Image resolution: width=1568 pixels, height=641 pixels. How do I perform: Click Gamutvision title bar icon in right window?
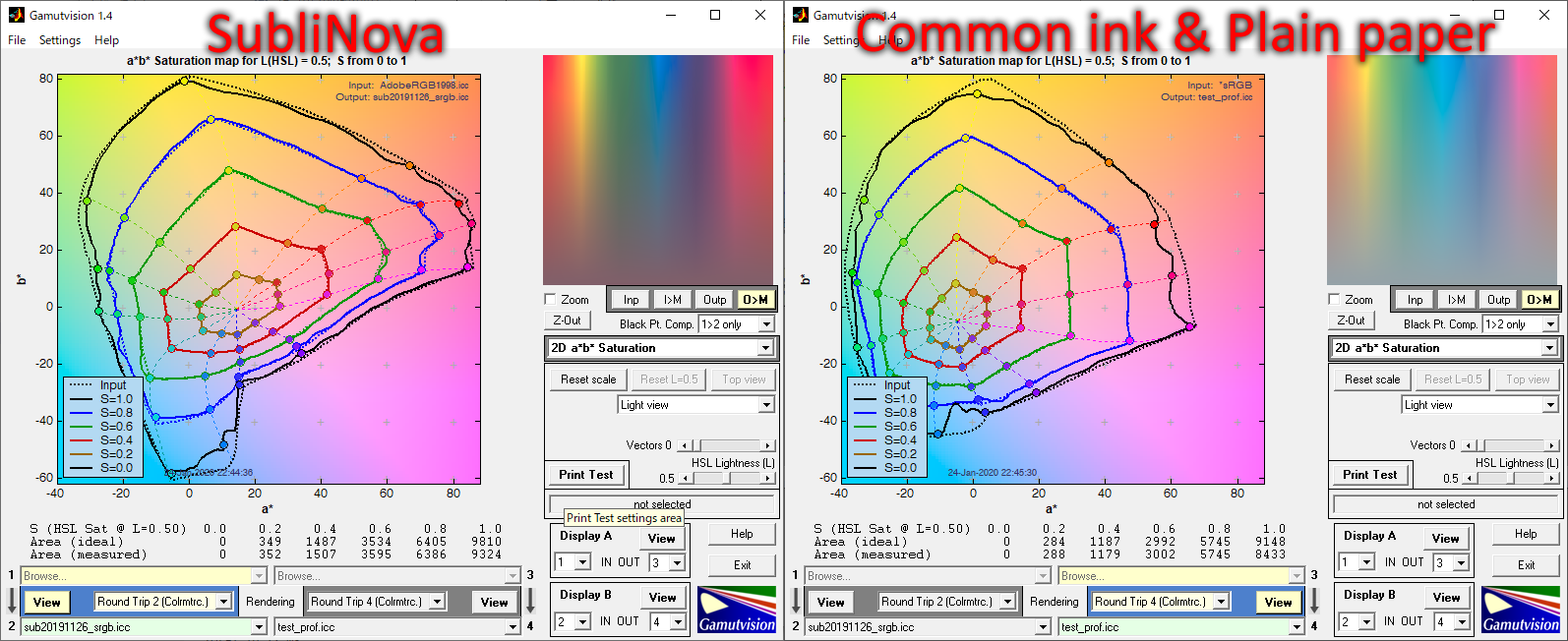point(800,15)
